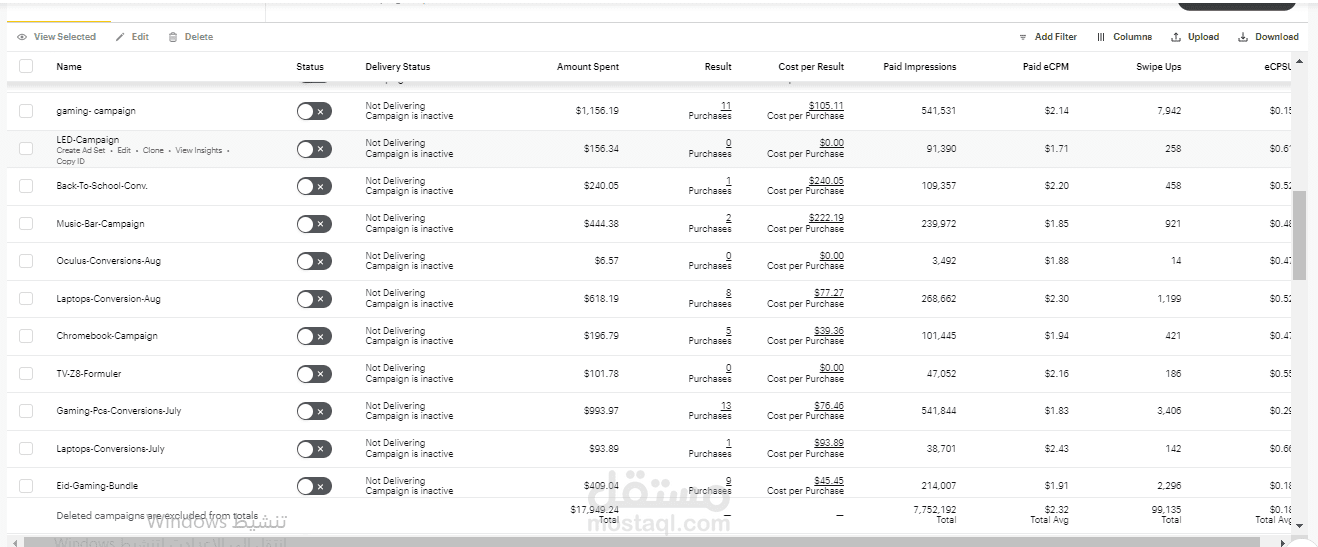Click the Add Filter icon
Viewport: 1318px width, 547px height.
1023,37
